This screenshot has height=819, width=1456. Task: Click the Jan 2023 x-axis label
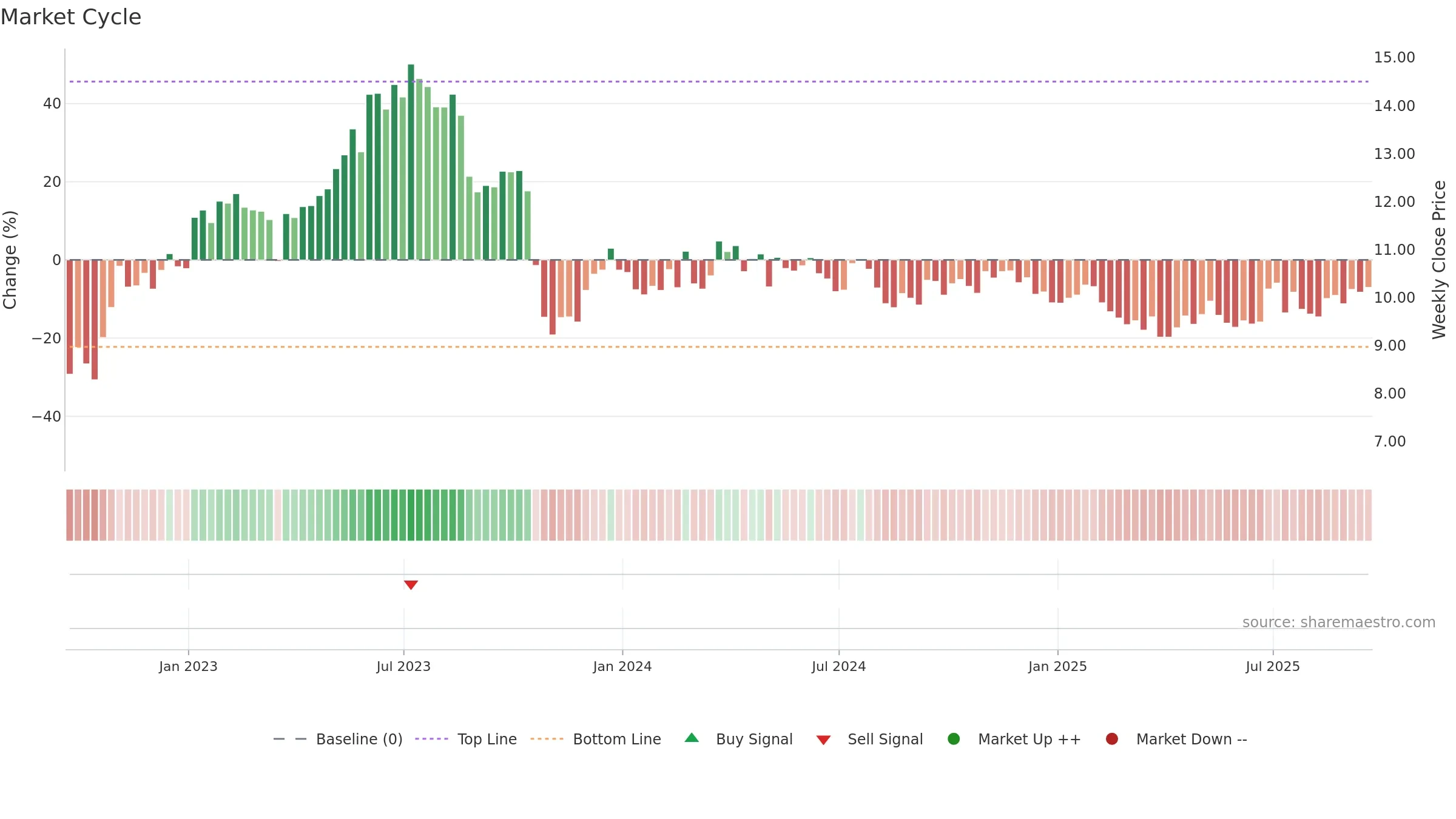pos(188,666)
